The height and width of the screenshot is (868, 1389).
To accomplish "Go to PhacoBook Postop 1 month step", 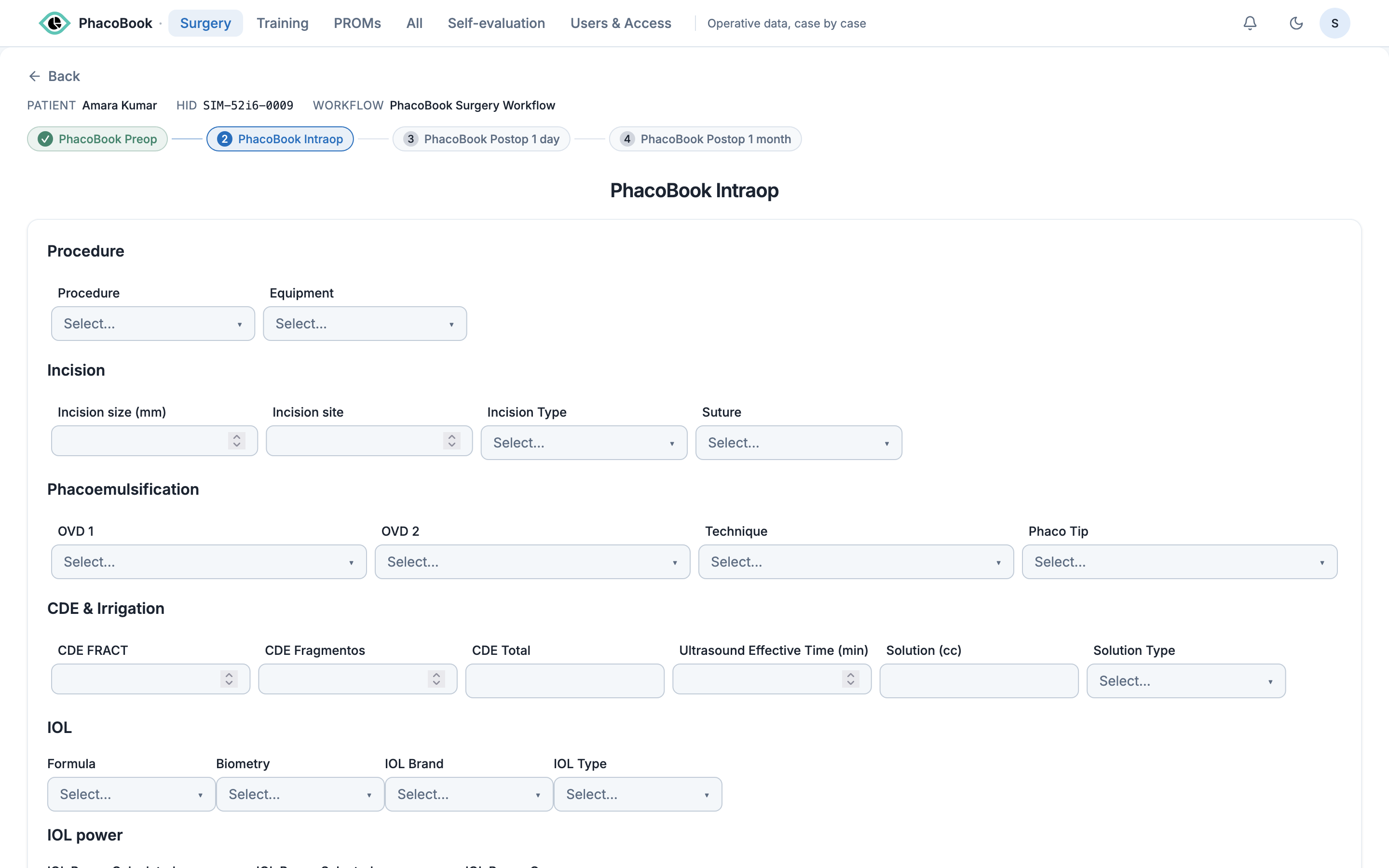I will tap(705, 139).
